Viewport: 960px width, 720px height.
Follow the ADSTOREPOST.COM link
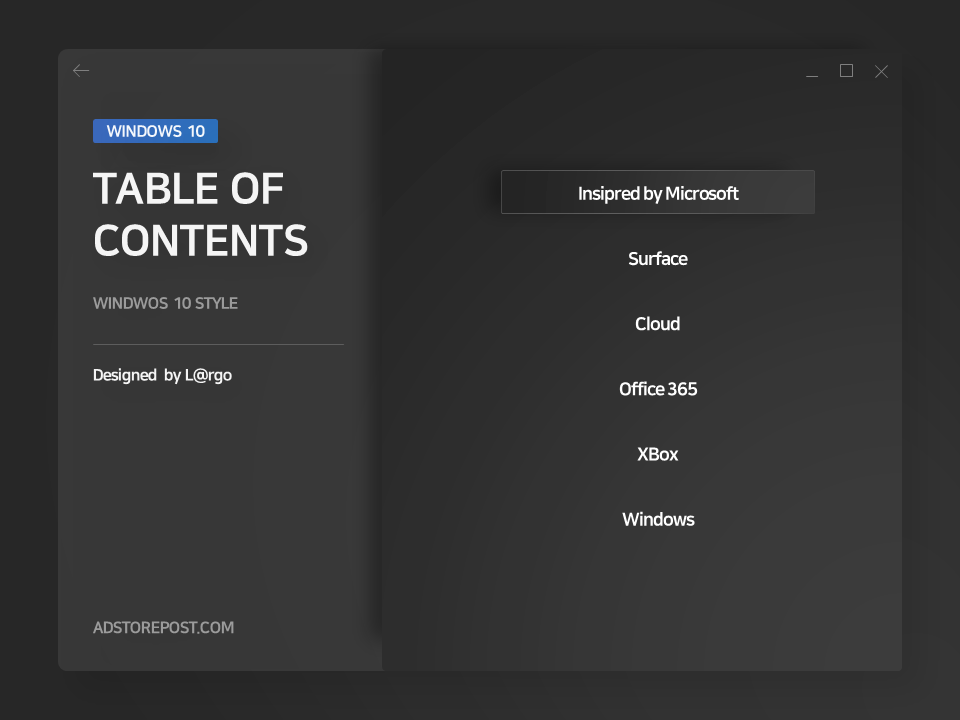163,628
